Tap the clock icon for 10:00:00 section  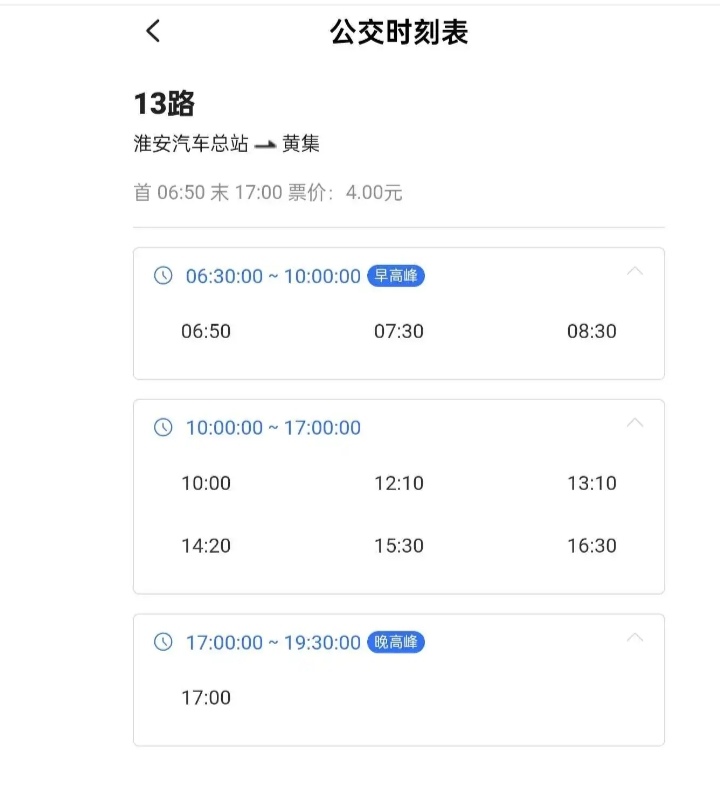(x=163, y=427)
